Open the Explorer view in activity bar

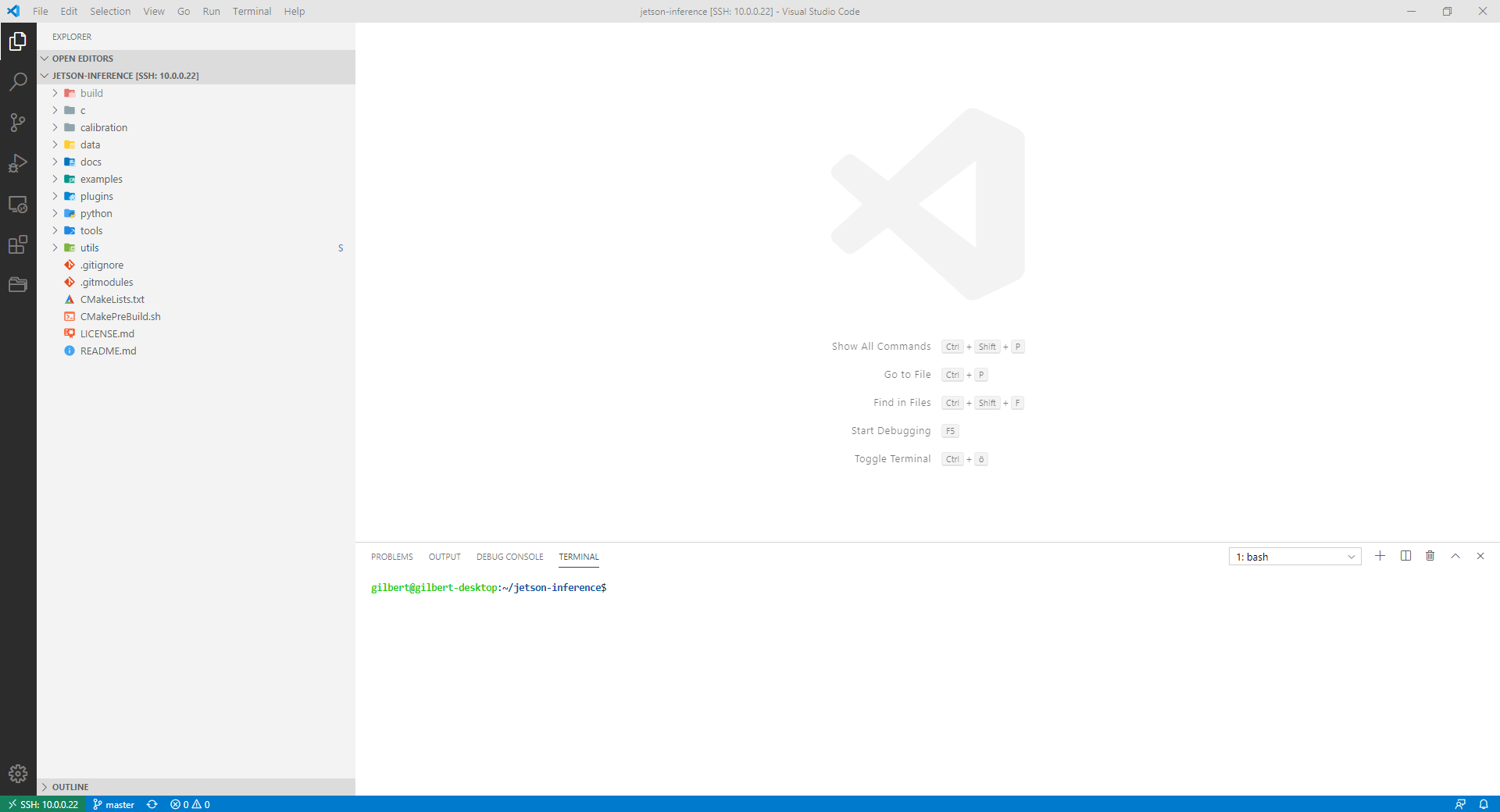(x=18, y=41)
